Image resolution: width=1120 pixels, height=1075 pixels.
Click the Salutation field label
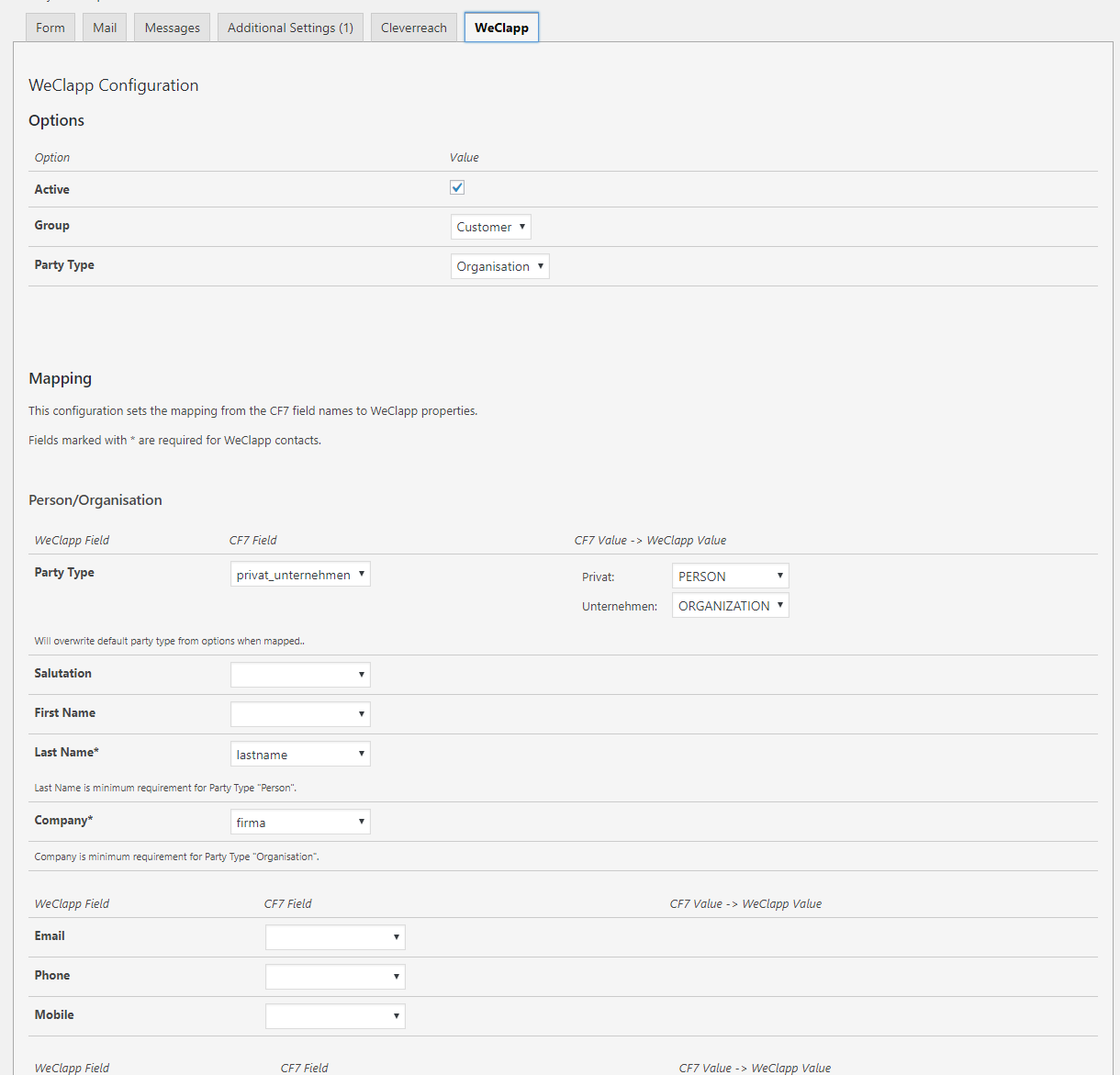pyautogui.click(x=63, y=673)
